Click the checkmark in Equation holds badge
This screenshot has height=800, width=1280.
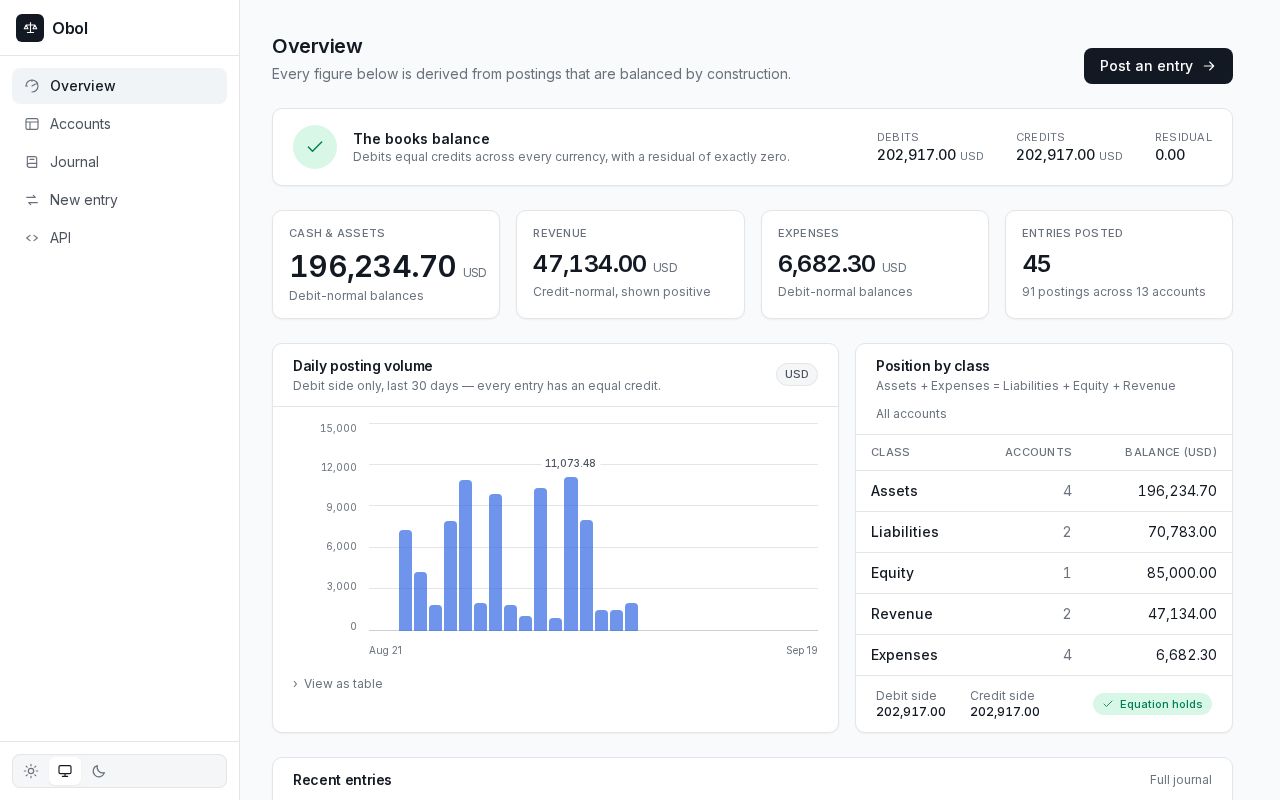click(1108, 704)
